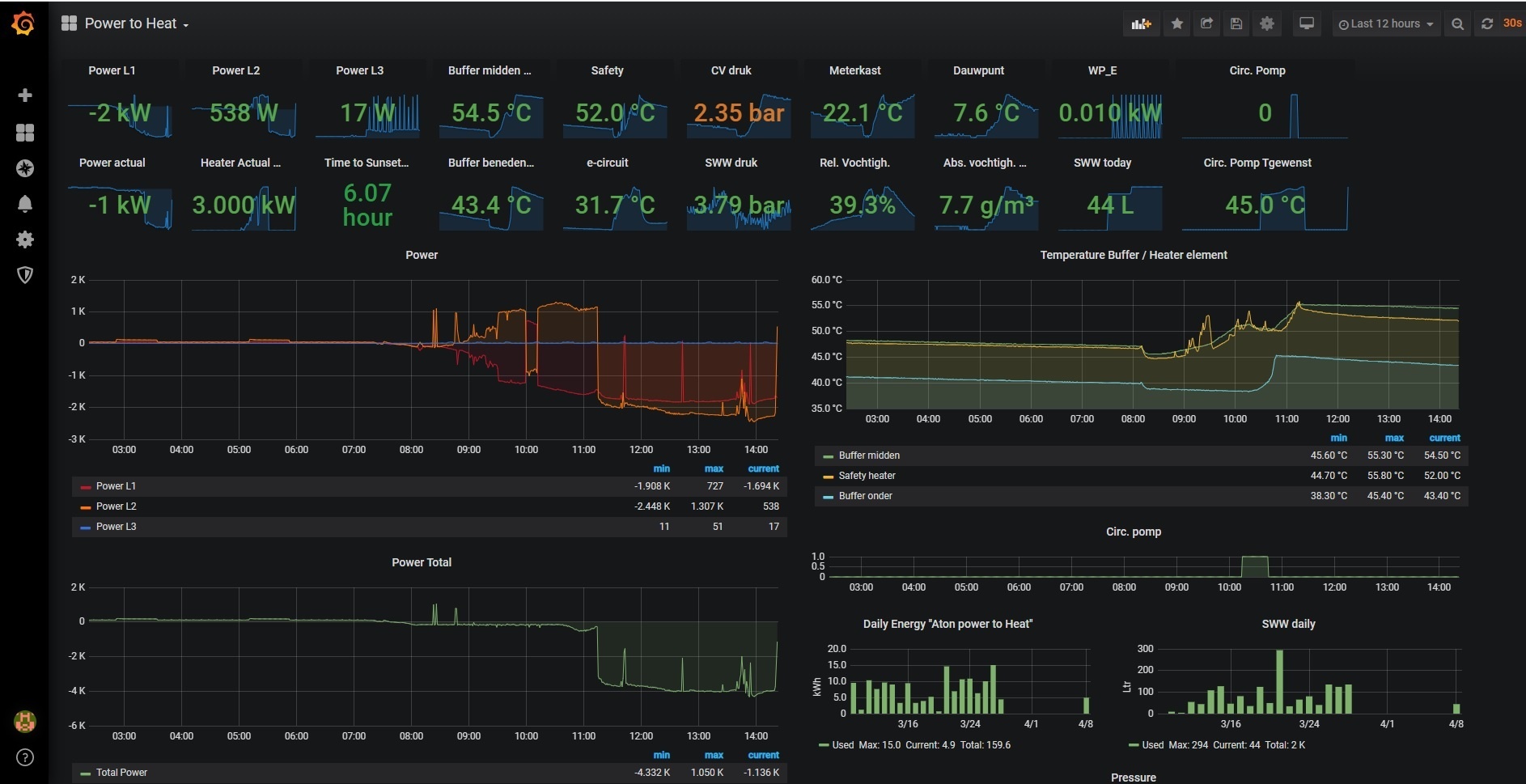Open Alerting via the bell icon
The height and width of the screenshot is (784, 1526).
[25, 204]
